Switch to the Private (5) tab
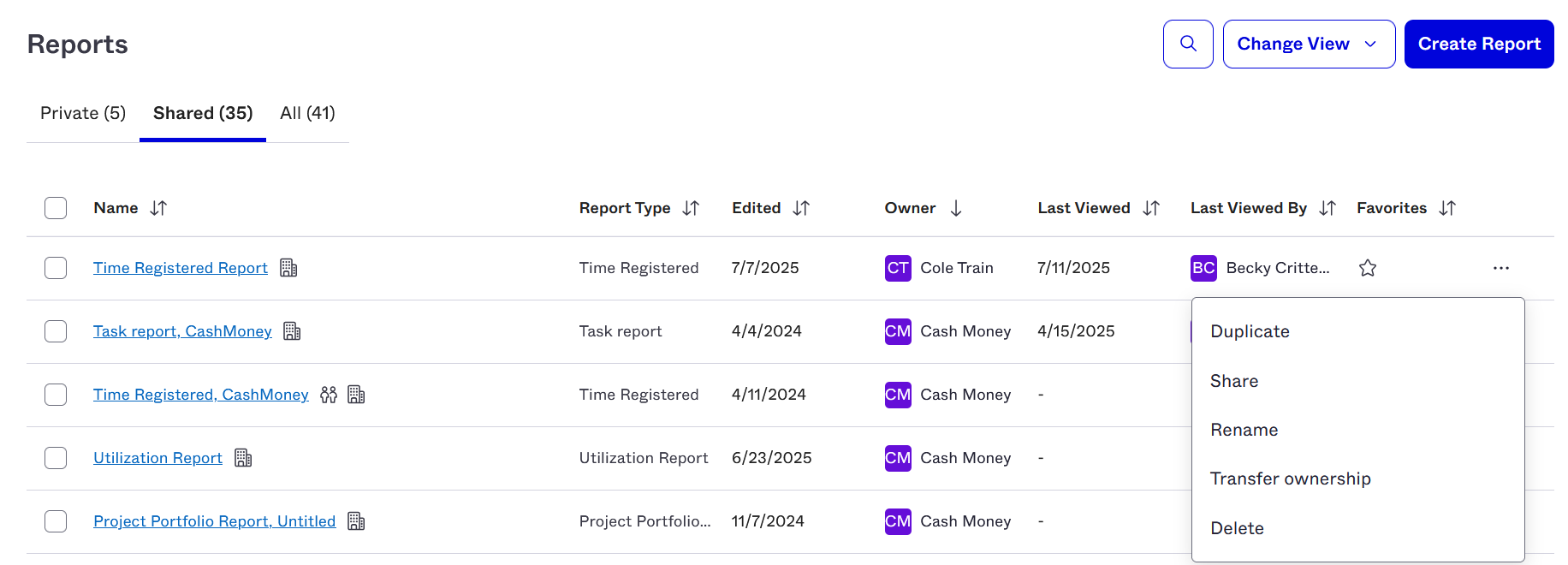This screenshot has width=1568, height=565. click(83, 113)
